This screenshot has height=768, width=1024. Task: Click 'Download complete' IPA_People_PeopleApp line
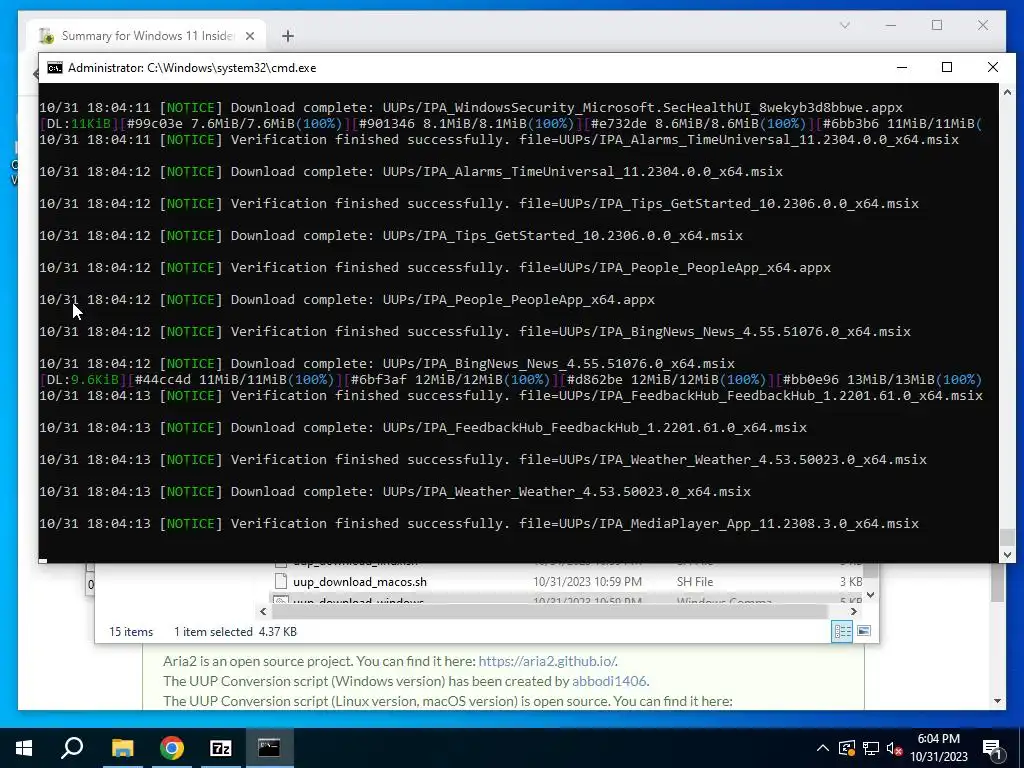tap(347, 300)
